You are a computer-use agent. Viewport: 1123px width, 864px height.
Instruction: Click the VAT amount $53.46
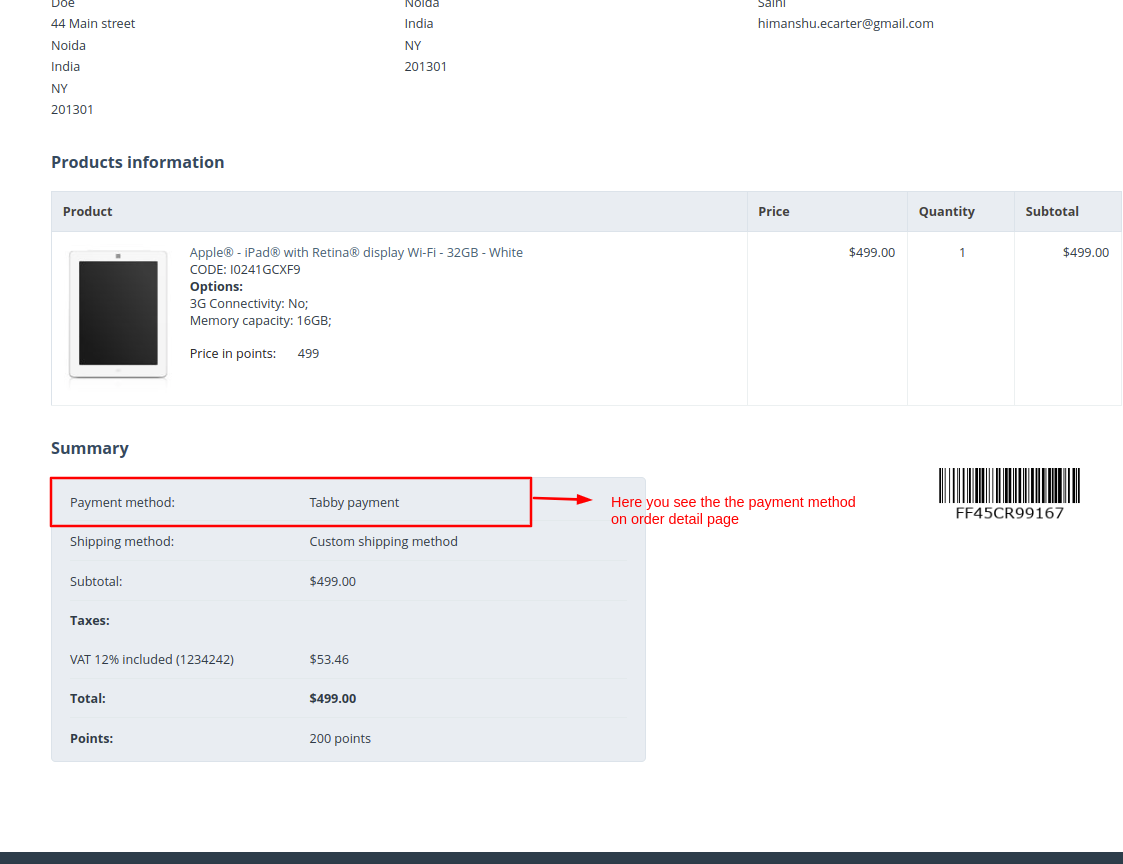pyautogui.click(x=329, y=659)
